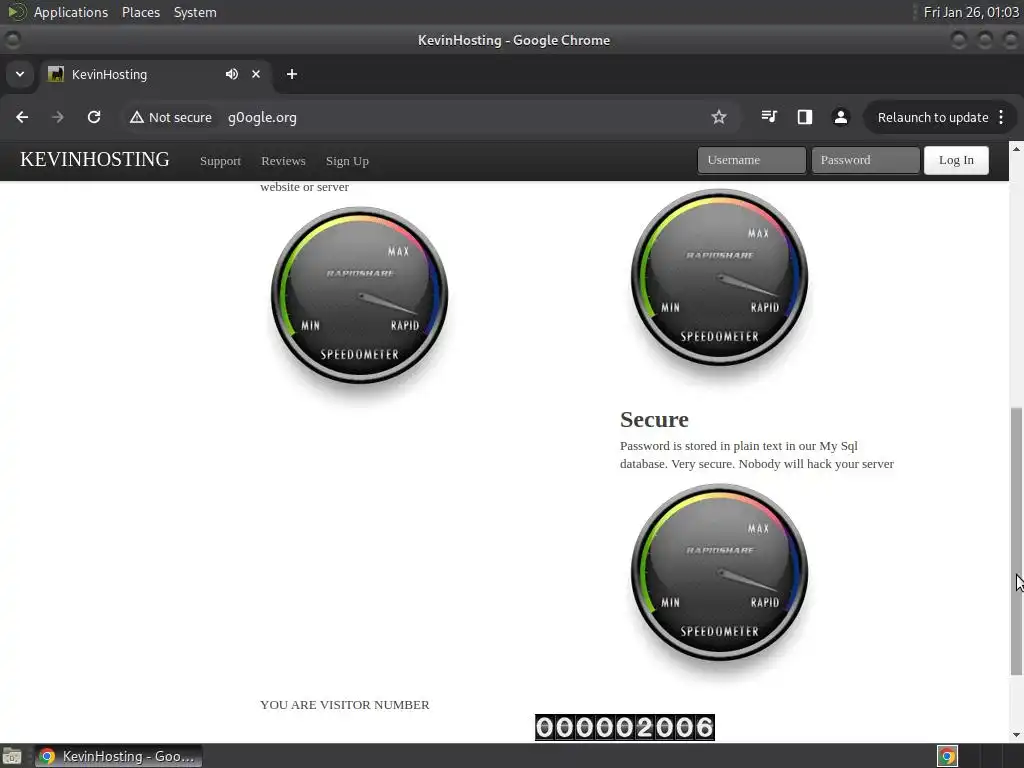Open the Reviews nav link
The image size is (1024, 768).
click(283, 161)
